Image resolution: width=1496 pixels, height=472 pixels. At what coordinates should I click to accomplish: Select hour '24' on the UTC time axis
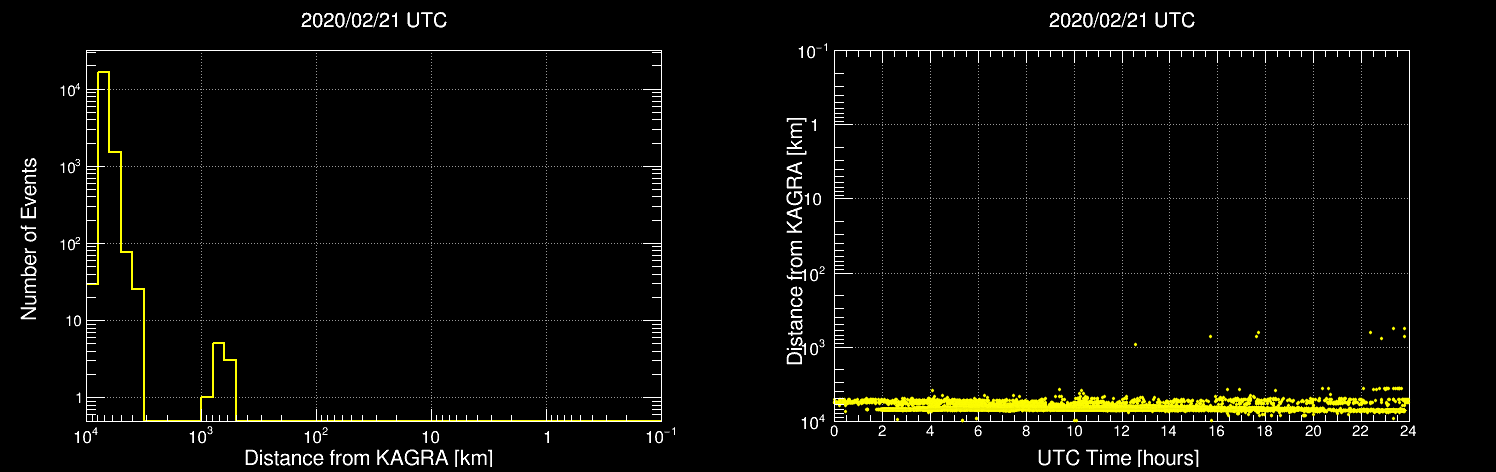[x=1408, y=432]
